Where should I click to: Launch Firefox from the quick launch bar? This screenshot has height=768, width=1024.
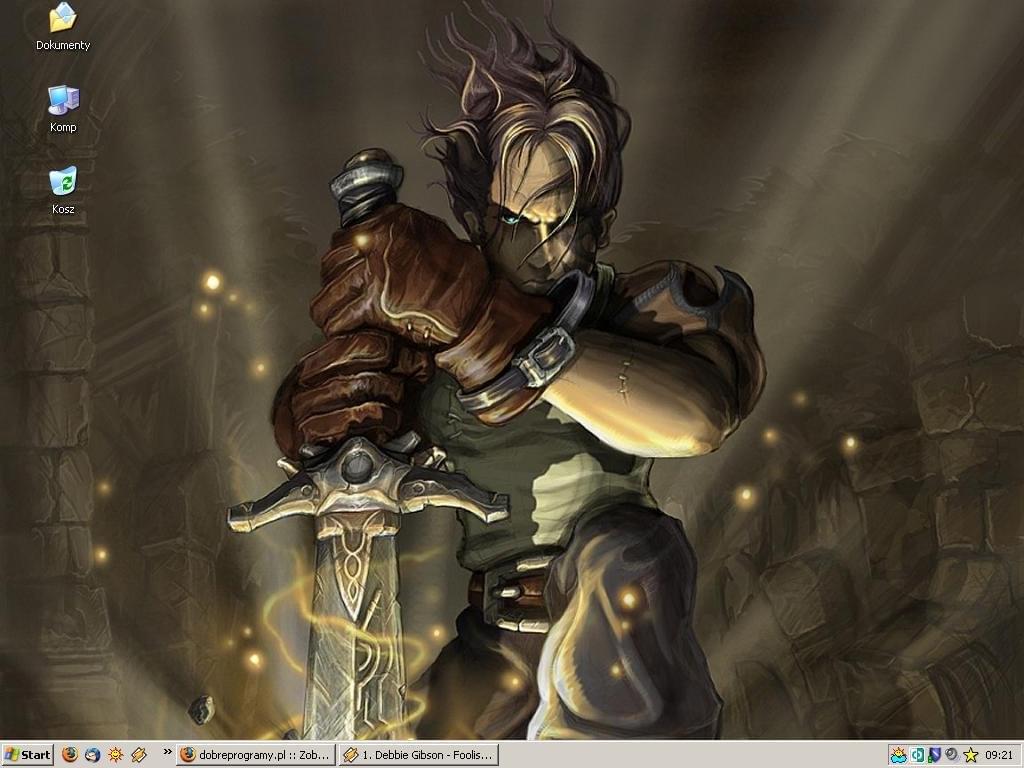69,755
